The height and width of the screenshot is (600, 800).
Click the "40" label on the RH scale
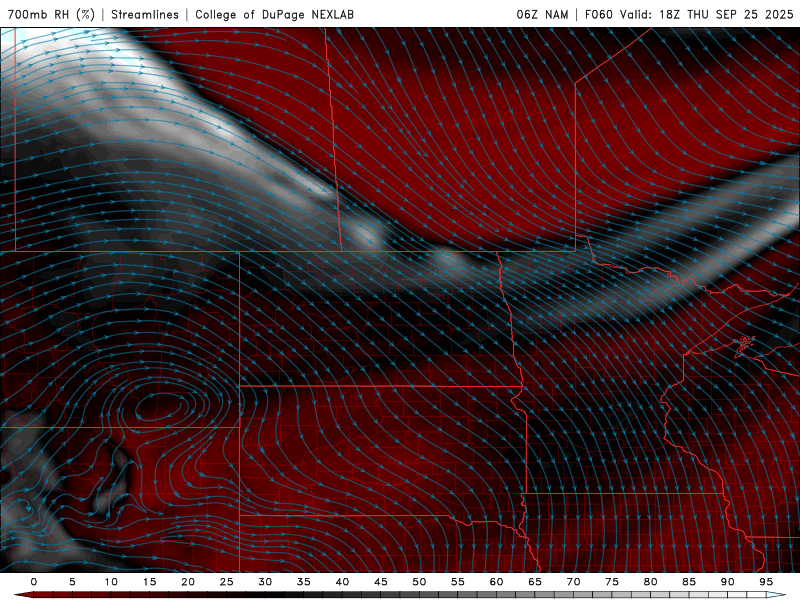[x=342, y=582]
